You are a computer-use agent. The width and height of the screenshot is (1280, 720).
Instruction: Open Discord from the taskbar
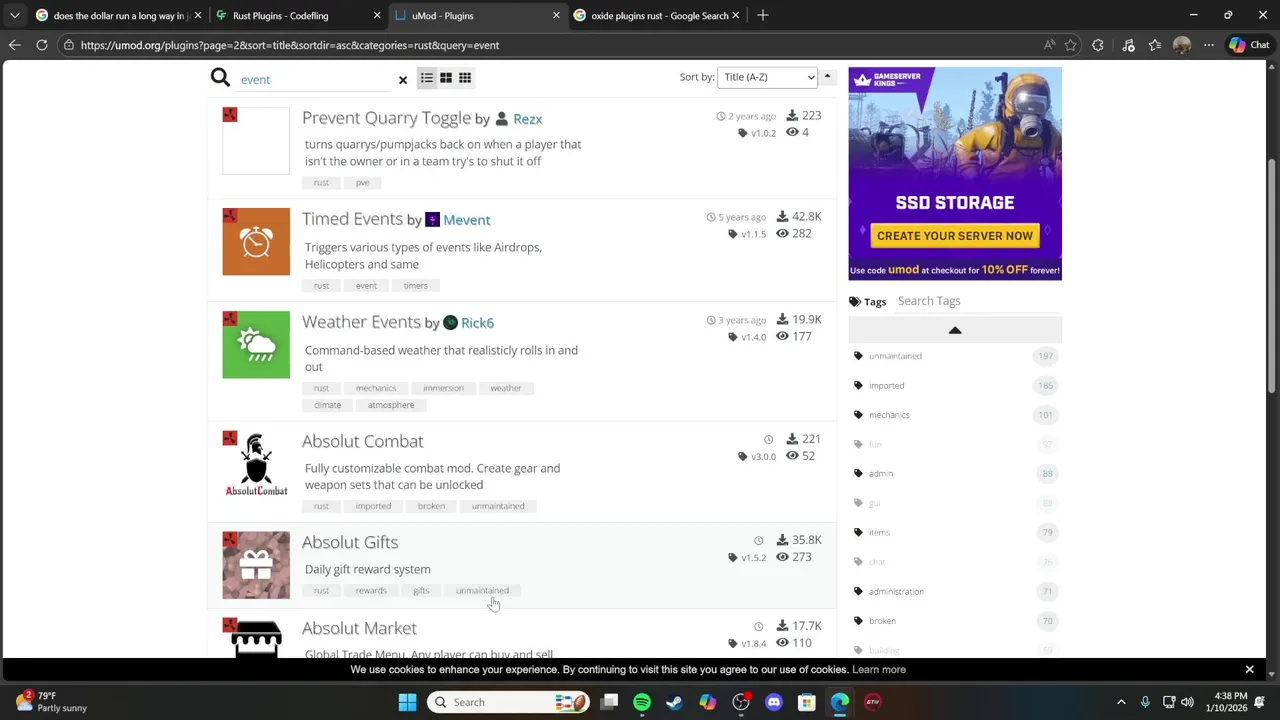click(774, 702)
